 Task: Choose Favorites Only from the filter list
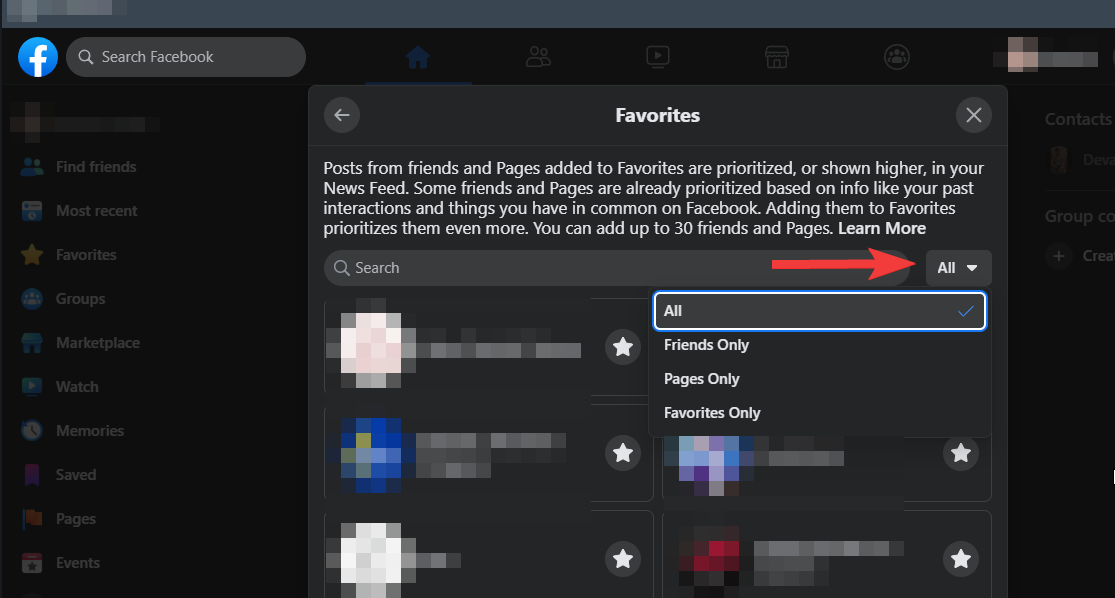pyautogui.click(x=712, y=413)
